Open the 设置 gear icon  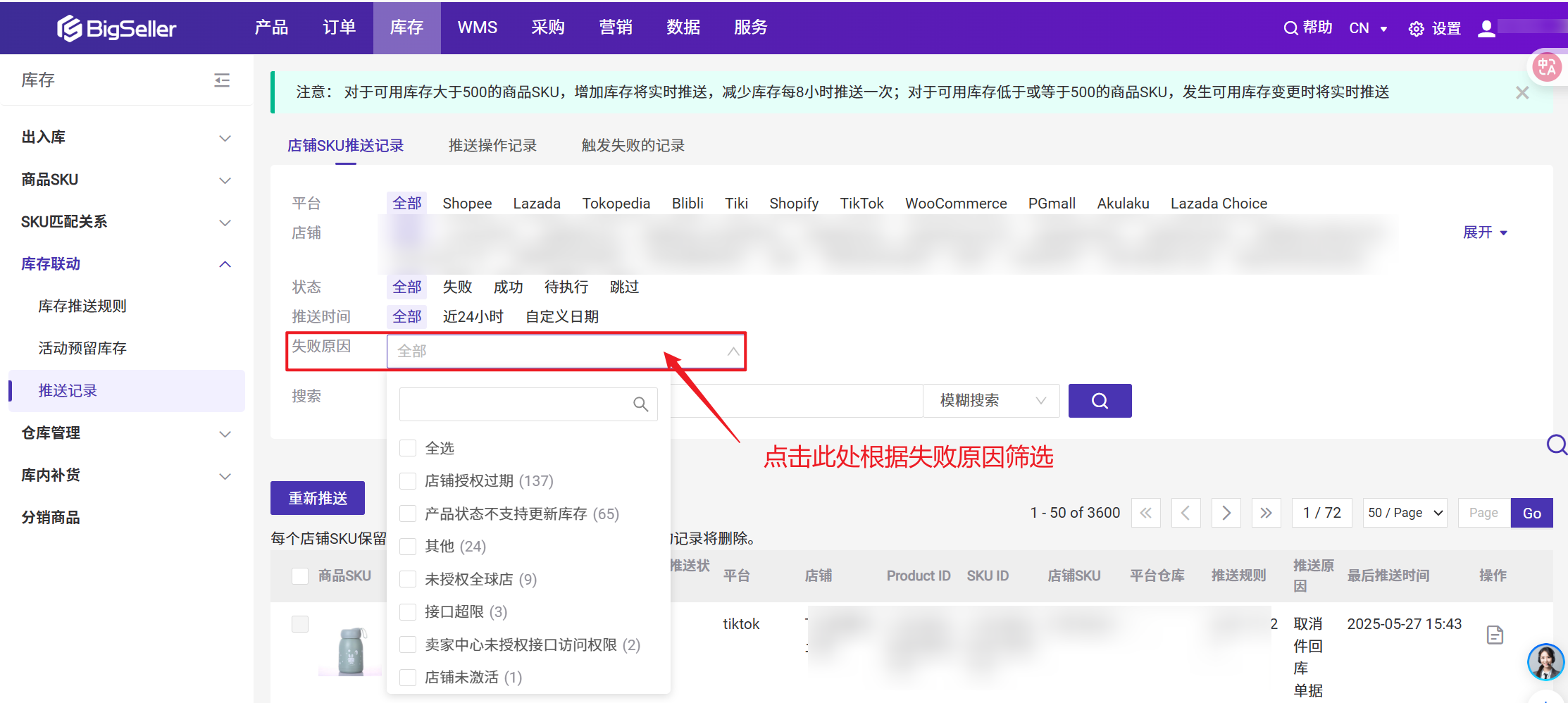[1416, 29]
